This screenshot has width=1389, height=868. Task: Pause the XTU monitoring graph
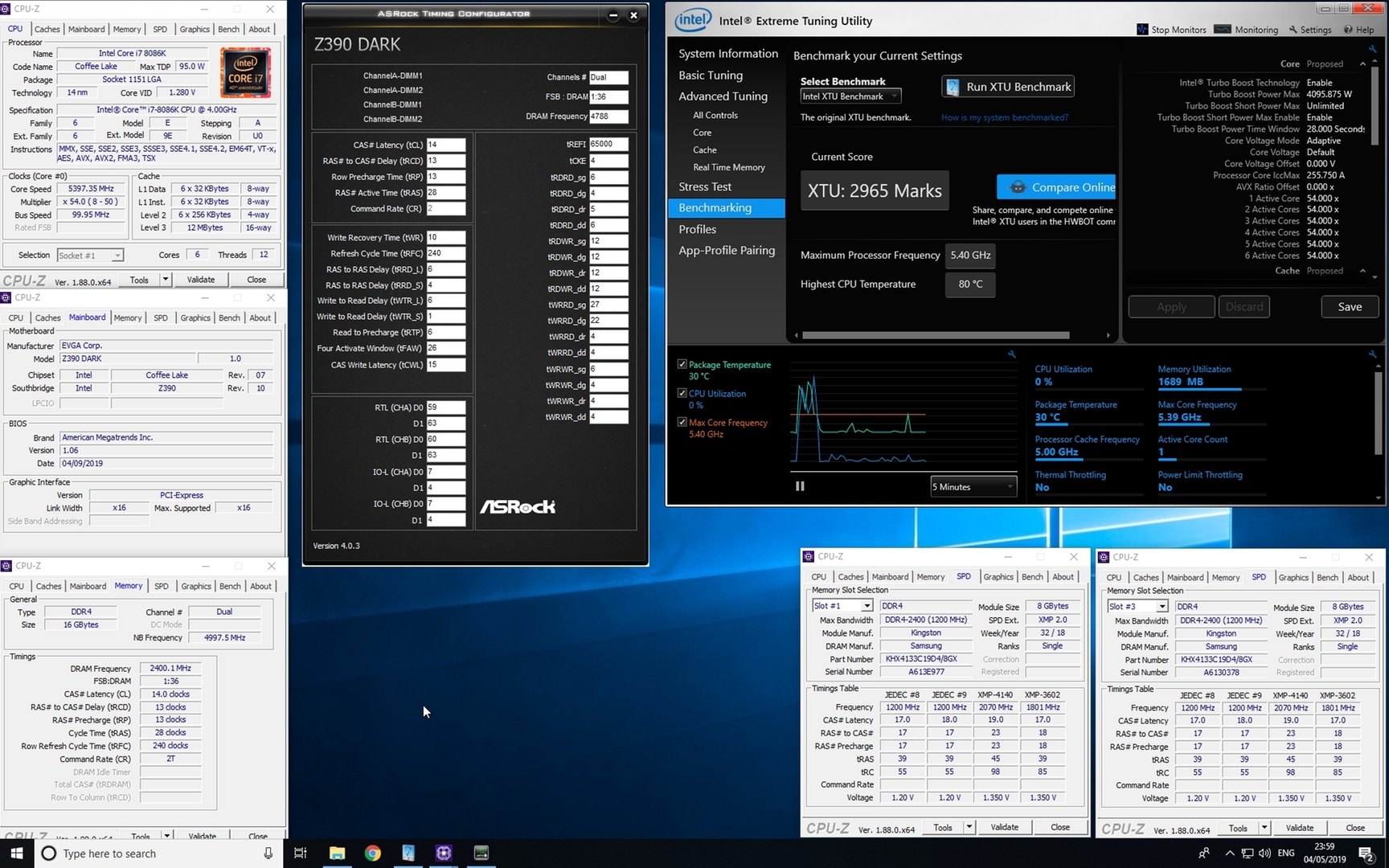800,486
